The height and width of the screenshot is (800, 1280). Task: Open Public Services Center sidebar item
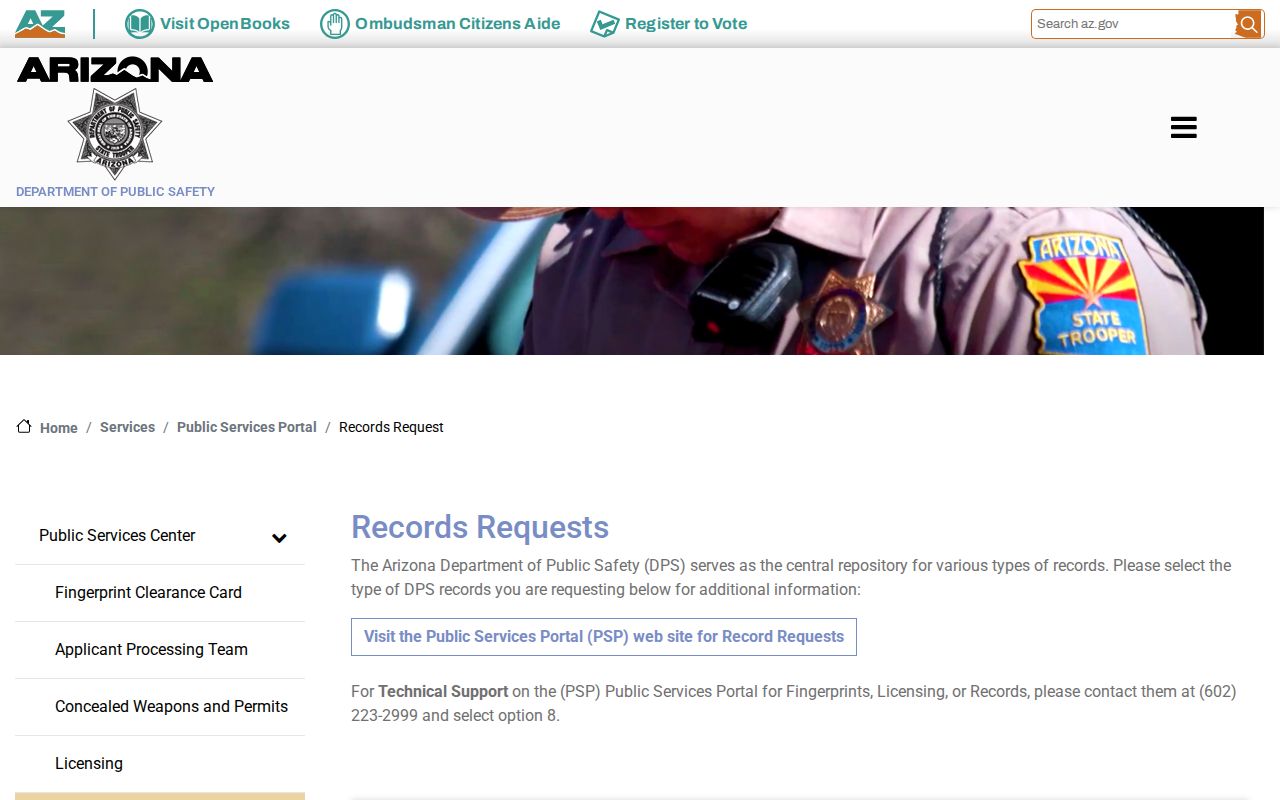click(117, 536)
